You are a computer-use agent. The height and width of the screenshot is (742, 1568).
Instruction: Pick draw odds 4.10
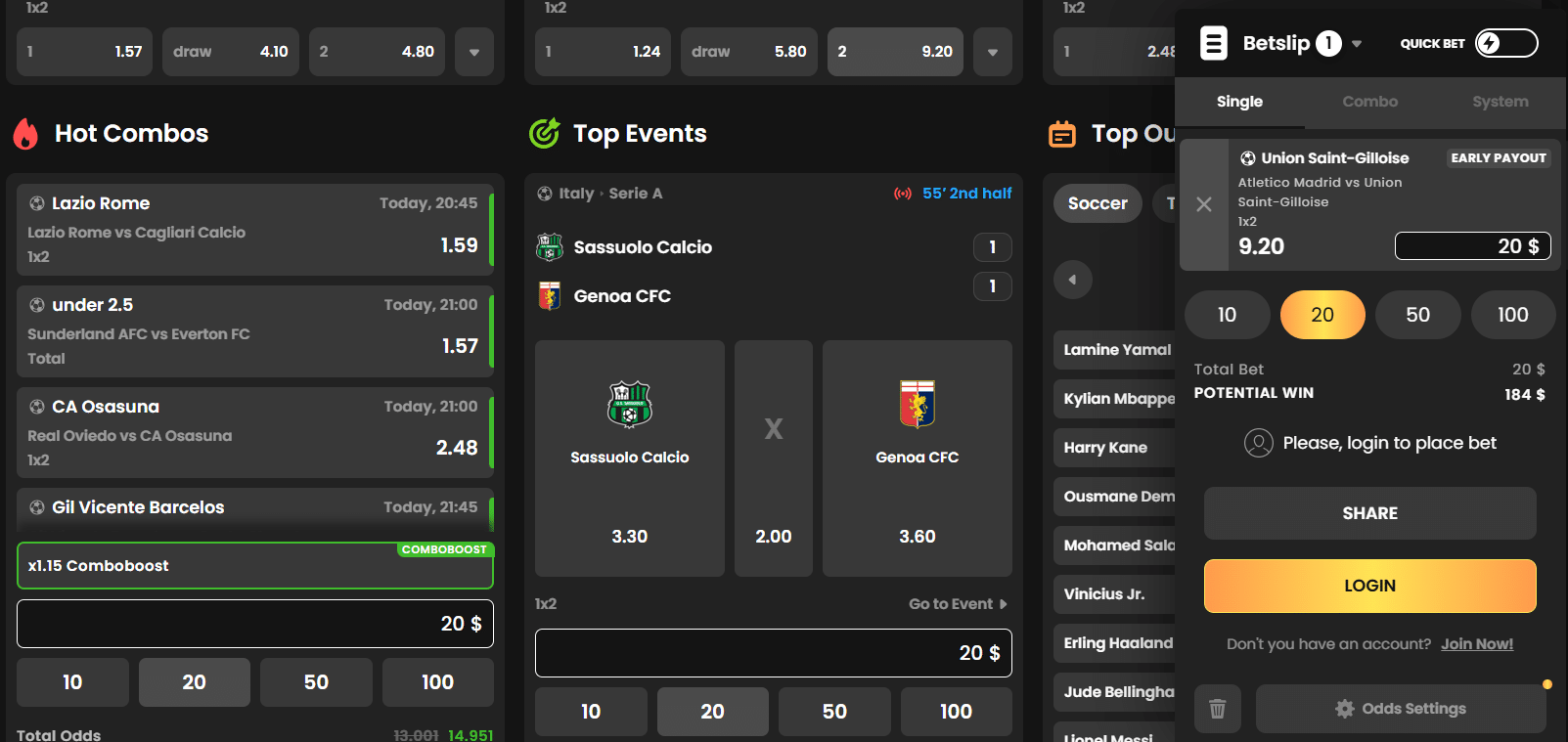tap(231, 52)
